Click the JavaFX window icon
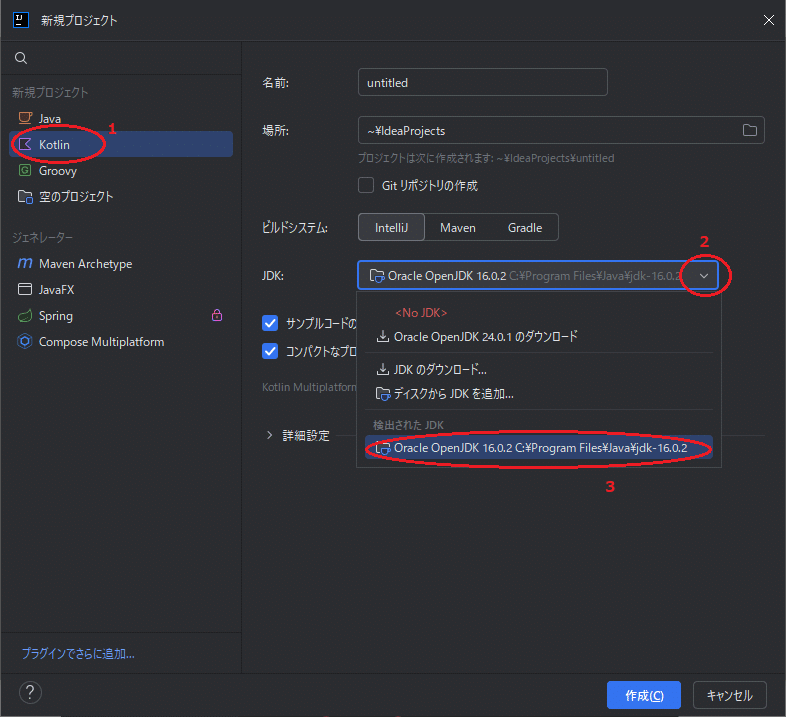Image resolution: width=786 pixels, height=717 pixels. (x=25, y=289)
